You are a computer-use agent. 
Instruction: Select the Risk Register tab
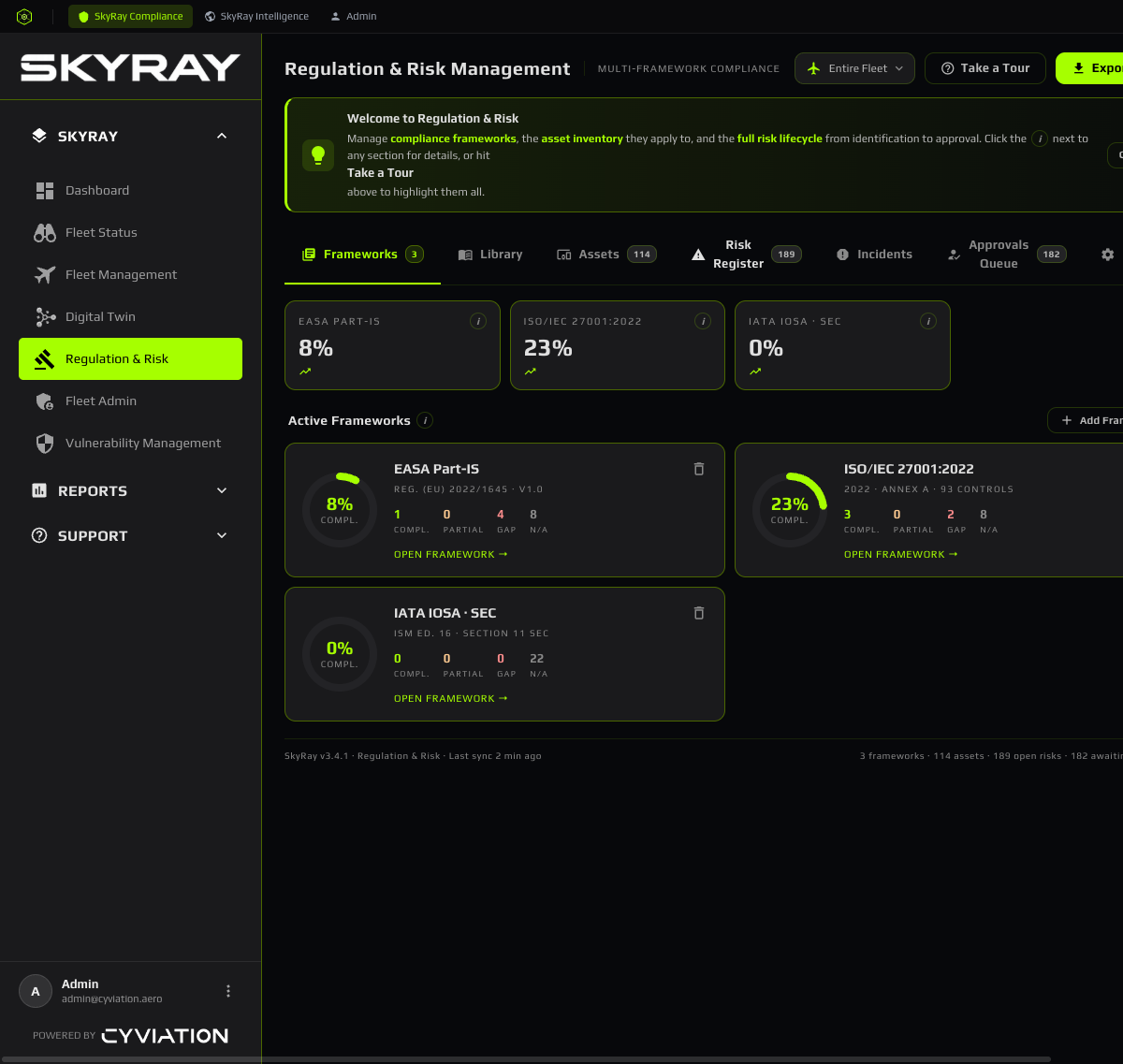[746, 255]
